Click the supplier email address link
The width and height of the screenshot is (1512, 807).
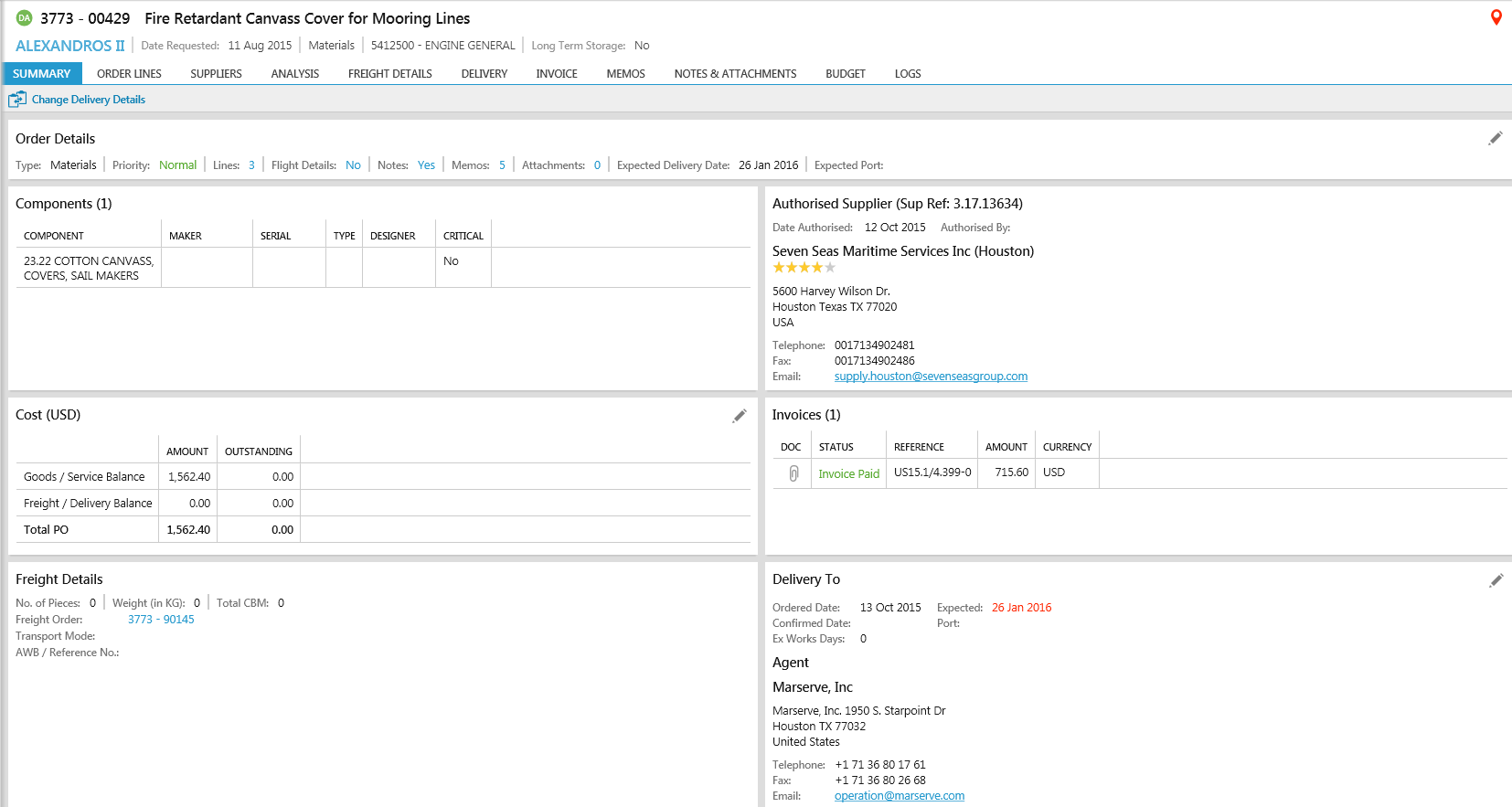(931, 377)
